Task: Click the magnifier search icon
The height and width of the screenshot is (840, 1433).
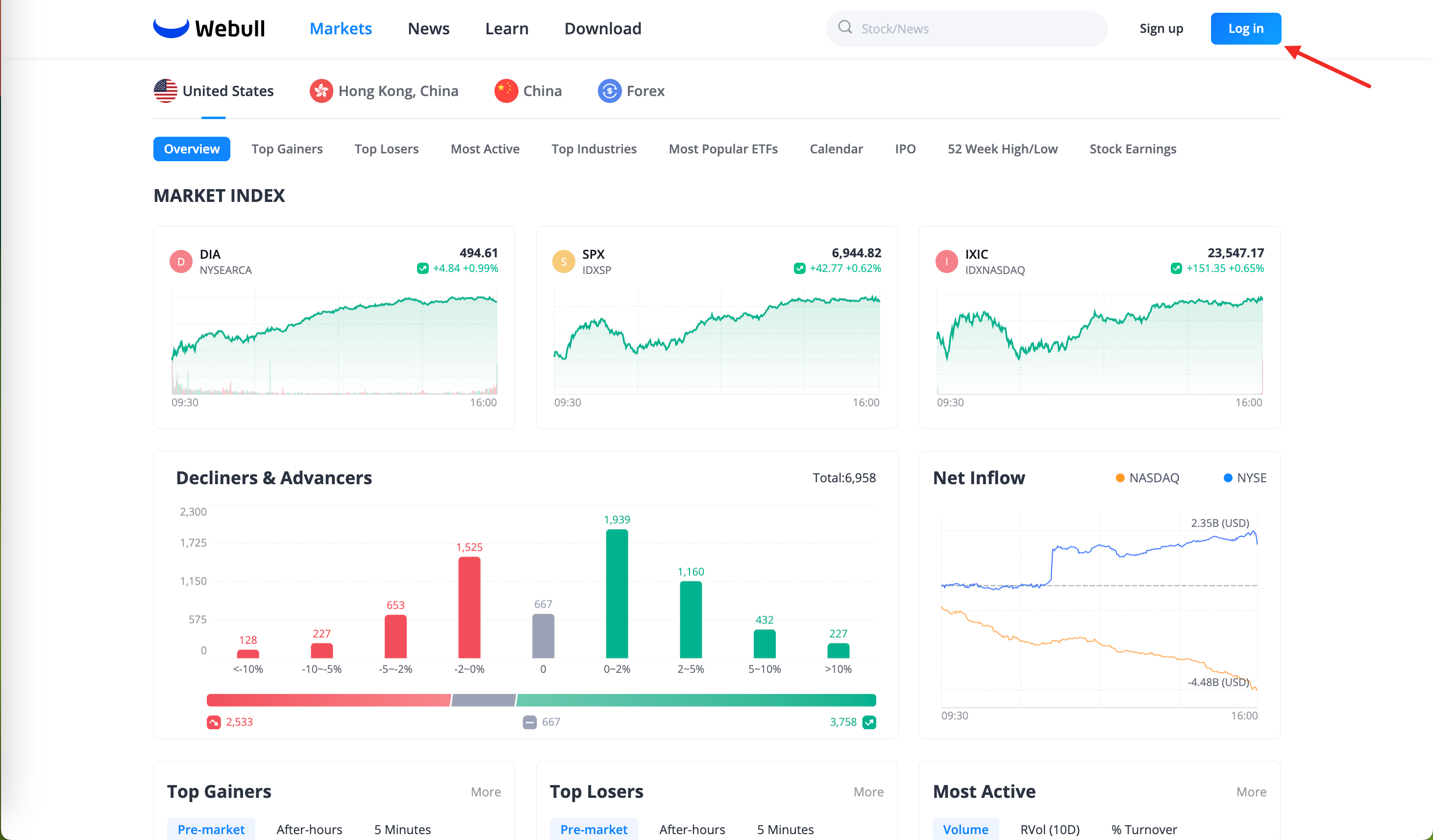Action: click(x=845, y=27)
